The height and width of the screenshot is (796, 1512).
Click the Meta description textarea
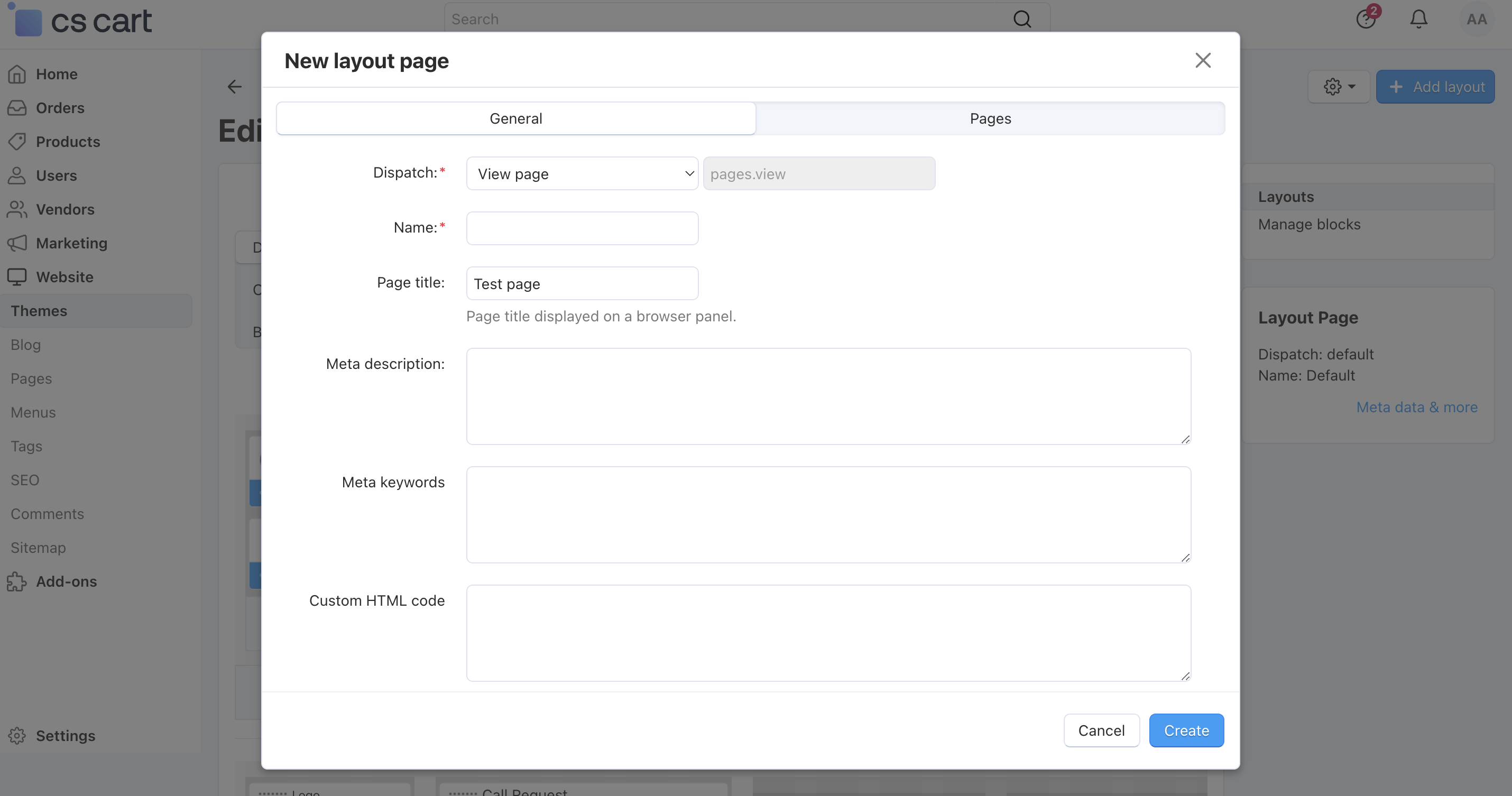(828, 396)
